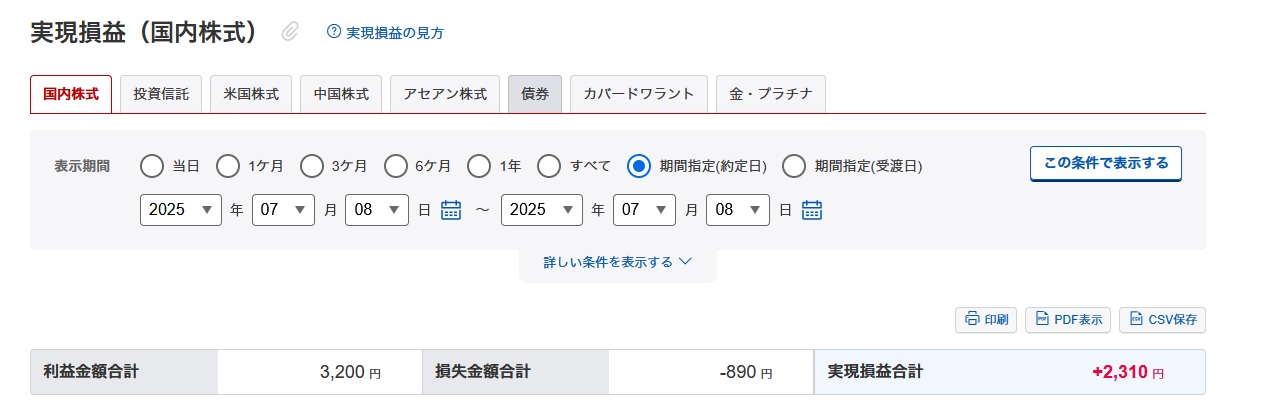Click the question mark help icon
Screen dimensions: 1276x410
(x=334, y=32)
